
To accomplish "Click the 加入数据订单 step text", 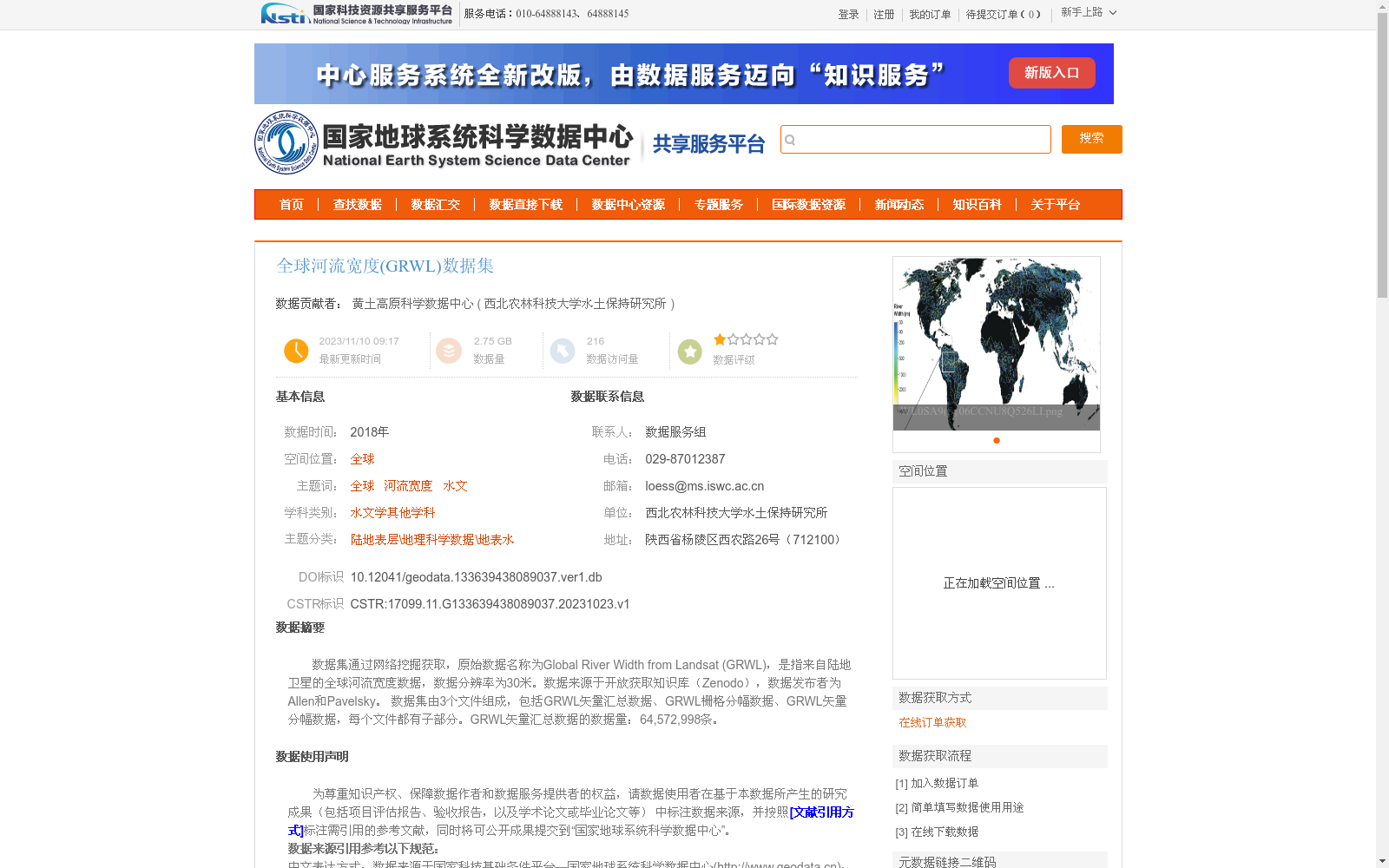I will coord(945,783).
